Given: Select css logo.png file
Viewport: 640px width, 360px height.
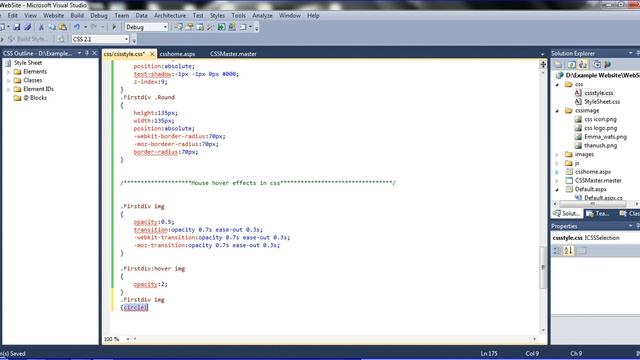Looking at the screenshot, I should [x=600, y=128].
